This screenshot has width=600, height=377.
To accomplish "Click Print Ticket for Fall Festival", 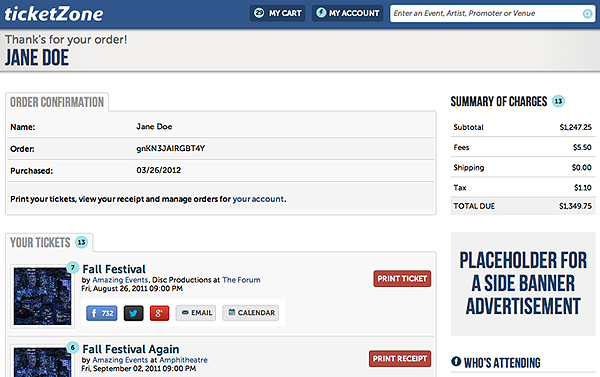I will coord(402,279).
